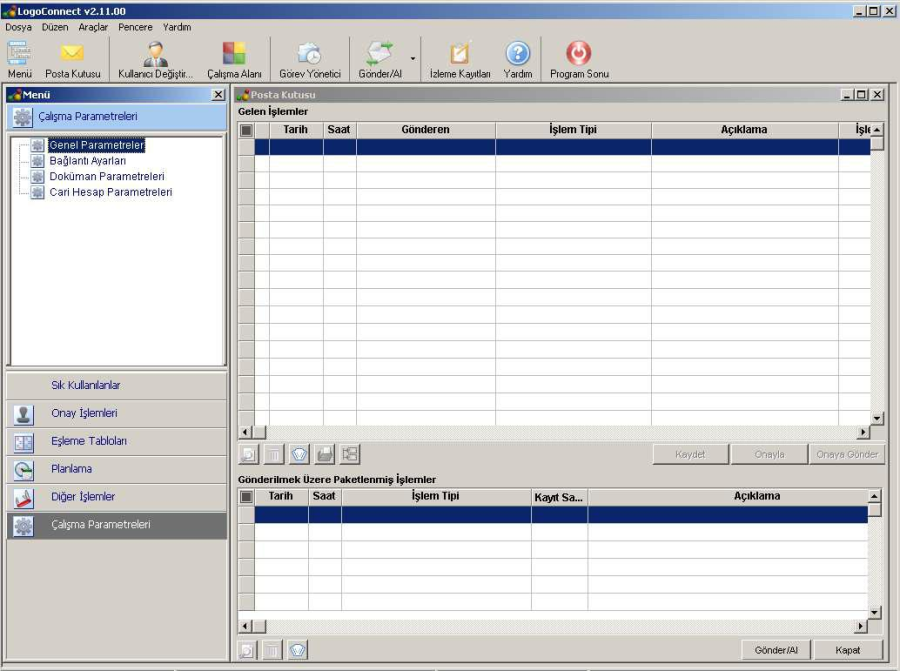
Task: Click down arrow of Paketlenmiş İşlemler scrollbar
Action: (x=874, y=612)
